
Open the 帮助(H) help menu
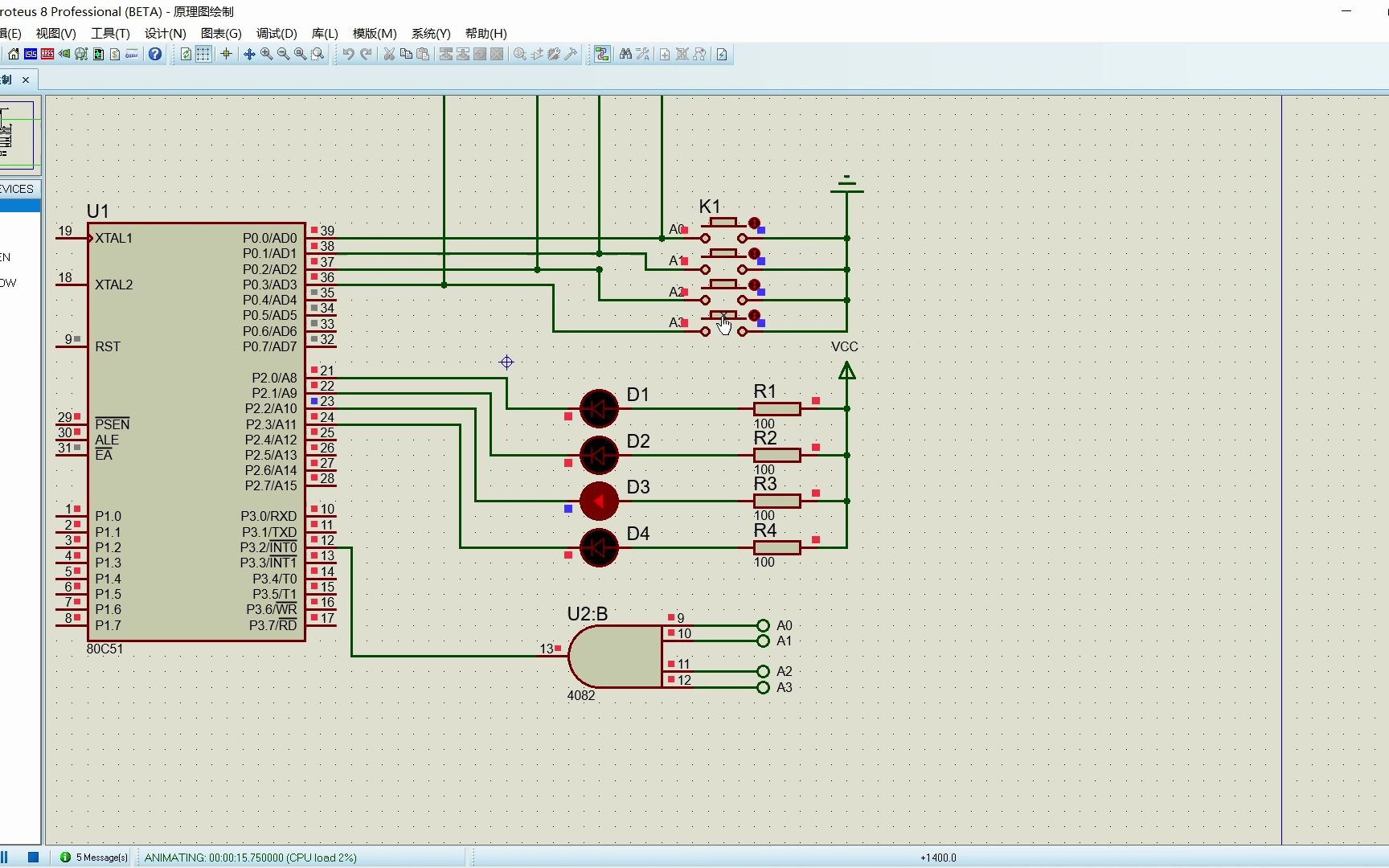coord(486,33)
